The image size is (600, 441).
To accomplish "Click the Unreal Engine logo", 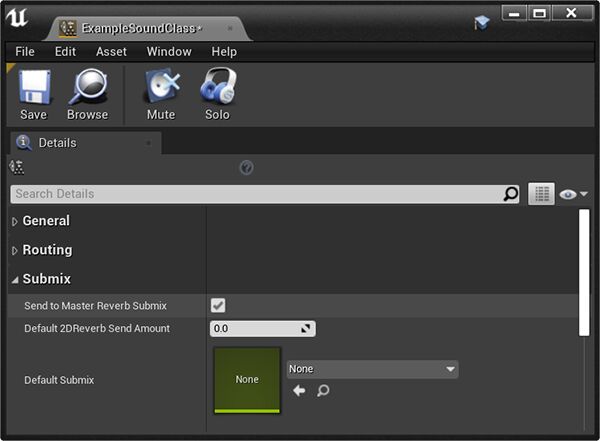I will [17, 18].
